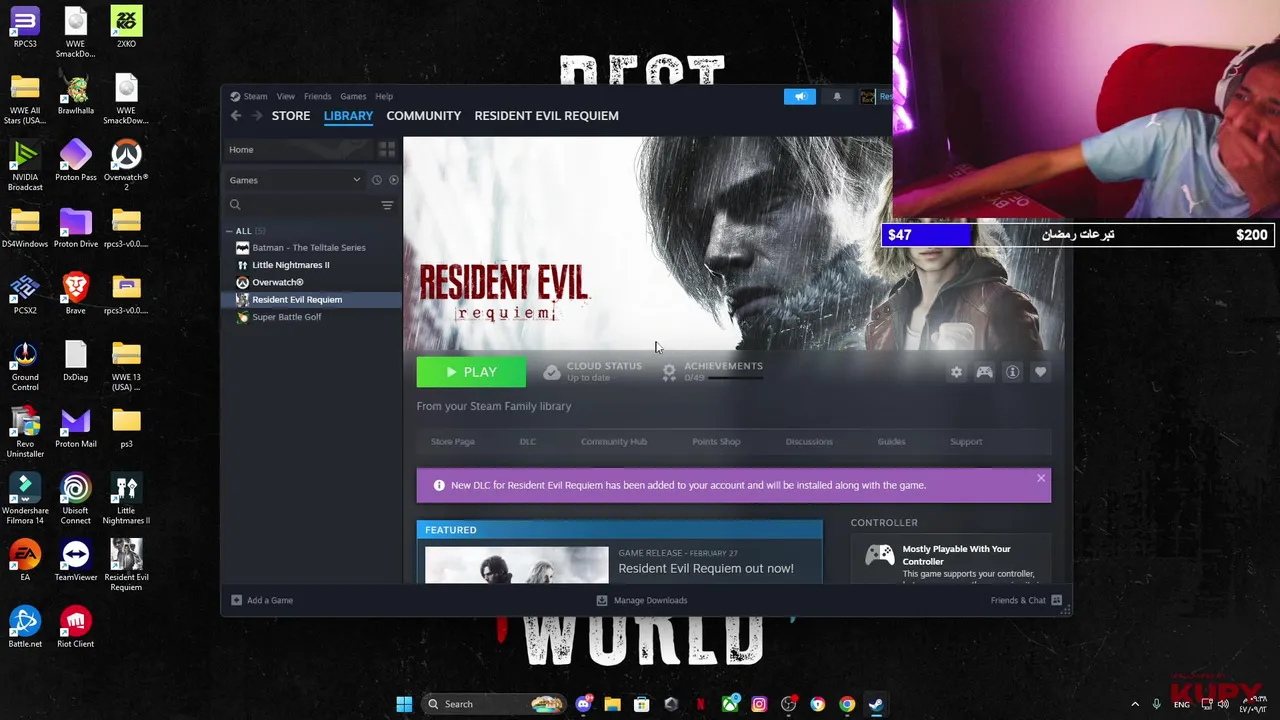Select Overwatch in the library list
Viewport: 1280px width, 720px height.
(277, 282)
